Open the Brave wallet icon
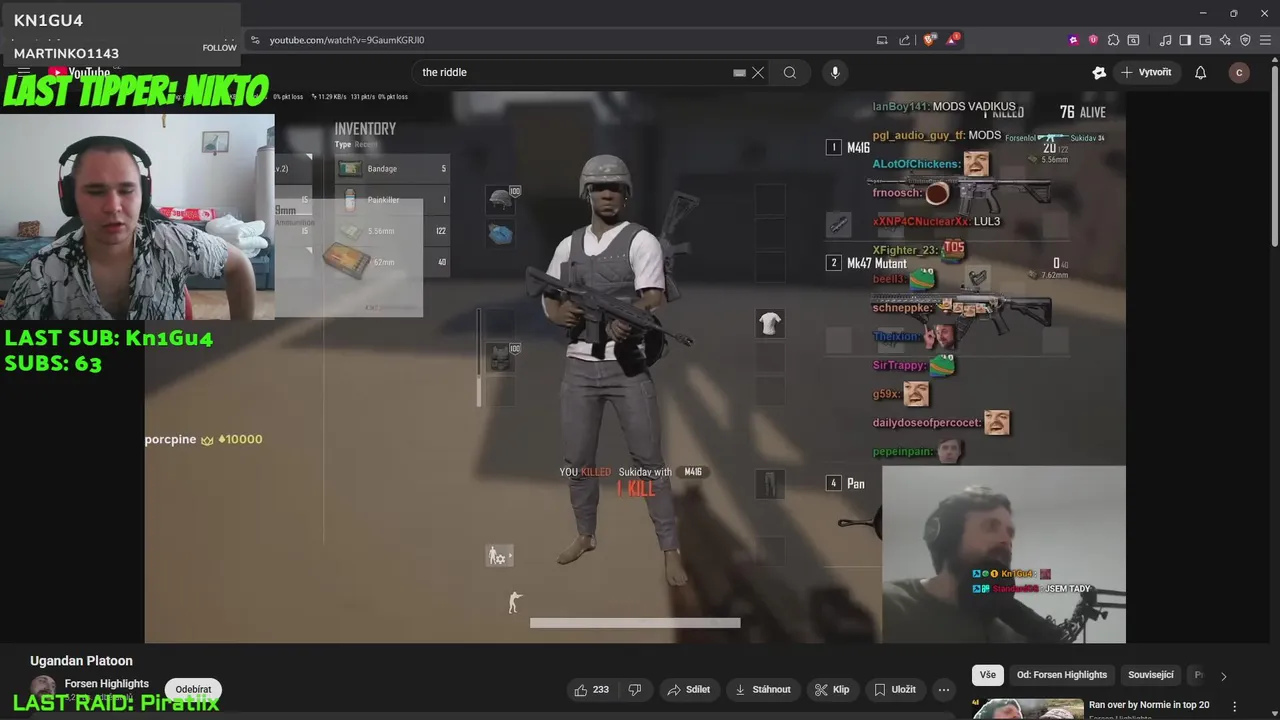The width and height of the screenshot is (1280, 720). click(x=1205, y=40)
